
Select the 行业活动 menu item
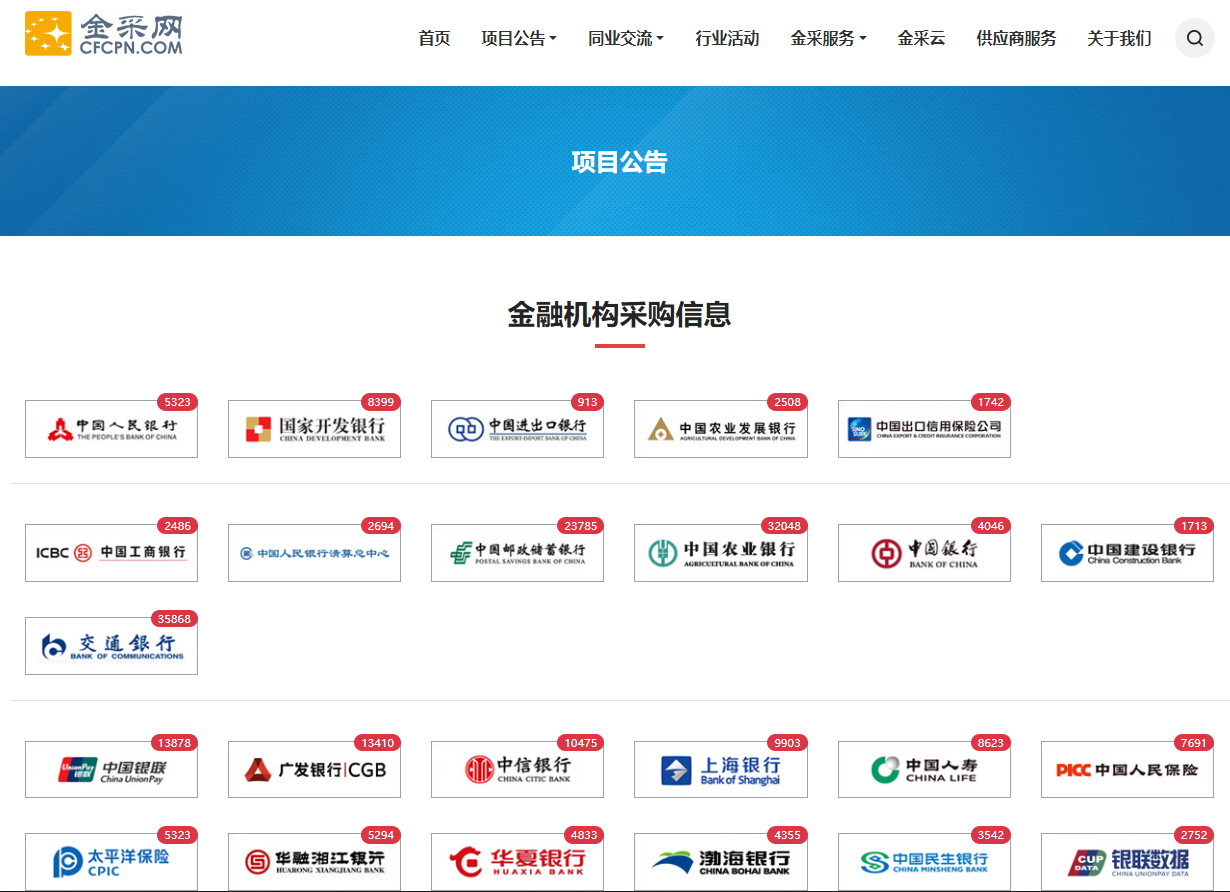(728, 38)
